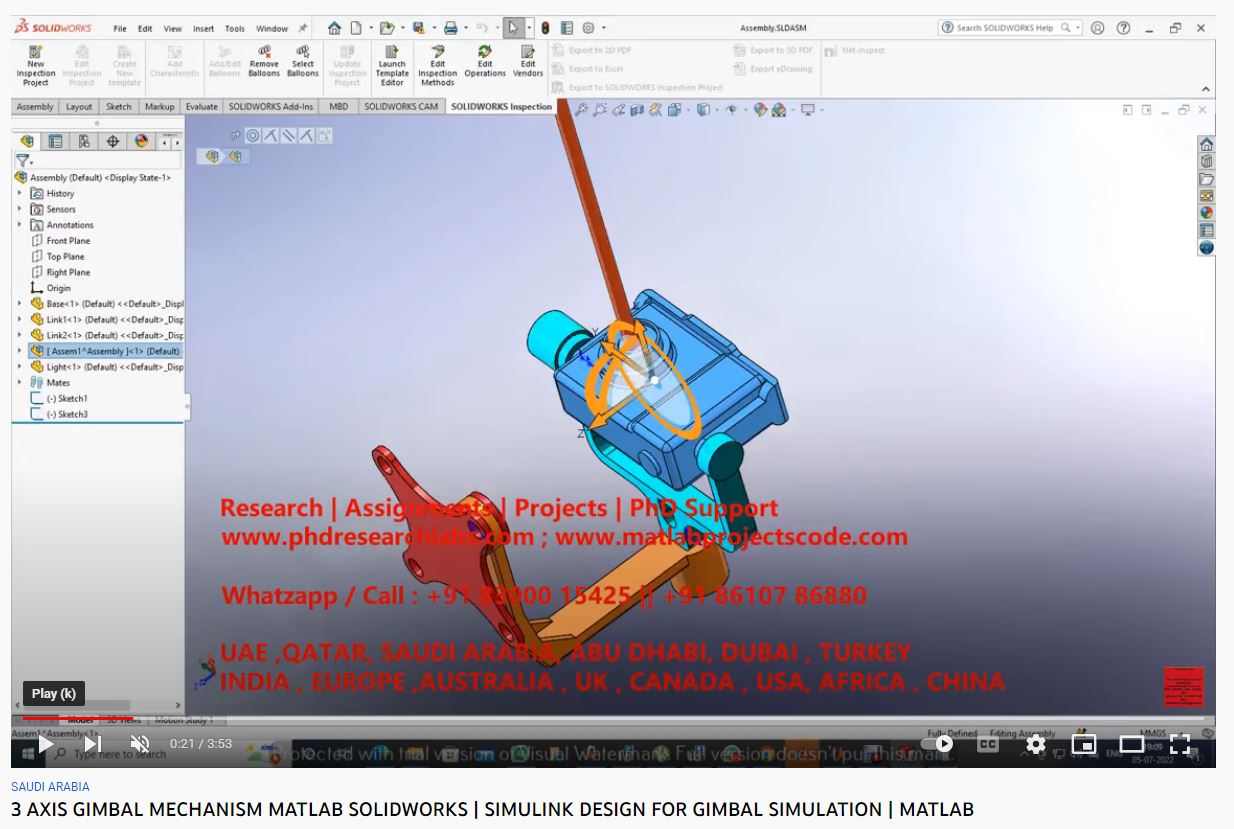Click the tree filter funnel icon
1234x829 pixels.
22,160
